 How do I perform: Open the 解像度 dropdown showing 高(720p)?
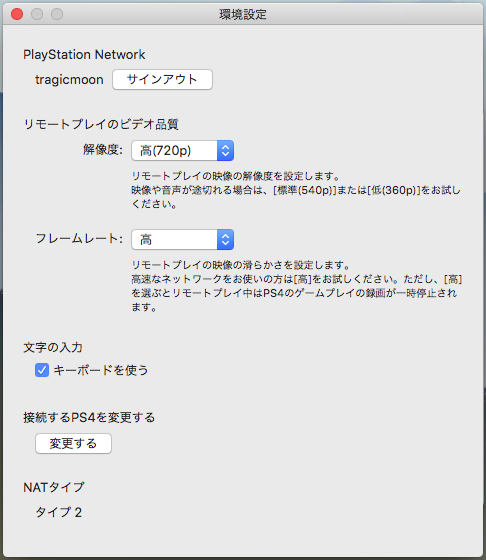pos(182,150)
